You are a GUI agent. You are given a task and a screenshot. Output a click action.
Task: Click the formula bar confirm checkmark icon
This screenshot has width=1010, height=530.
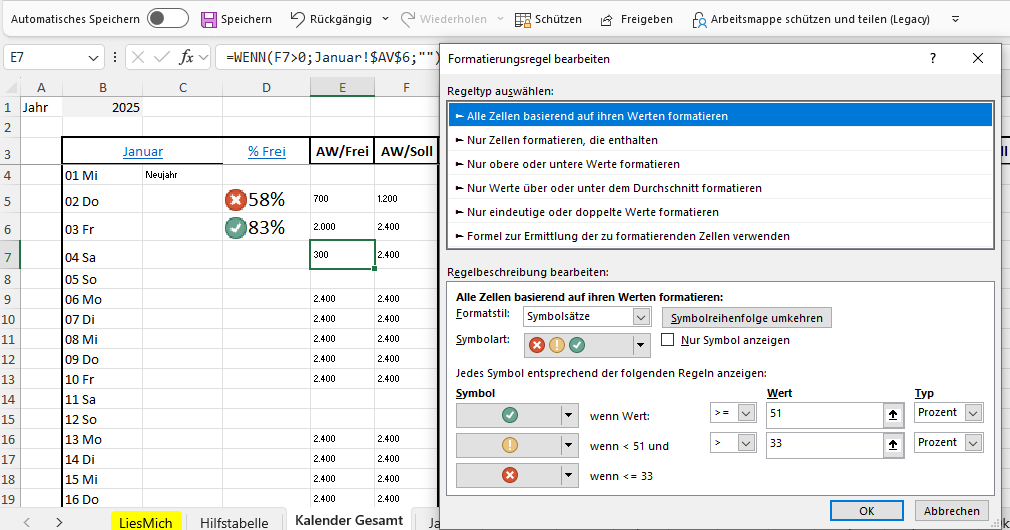click(162, 58)
